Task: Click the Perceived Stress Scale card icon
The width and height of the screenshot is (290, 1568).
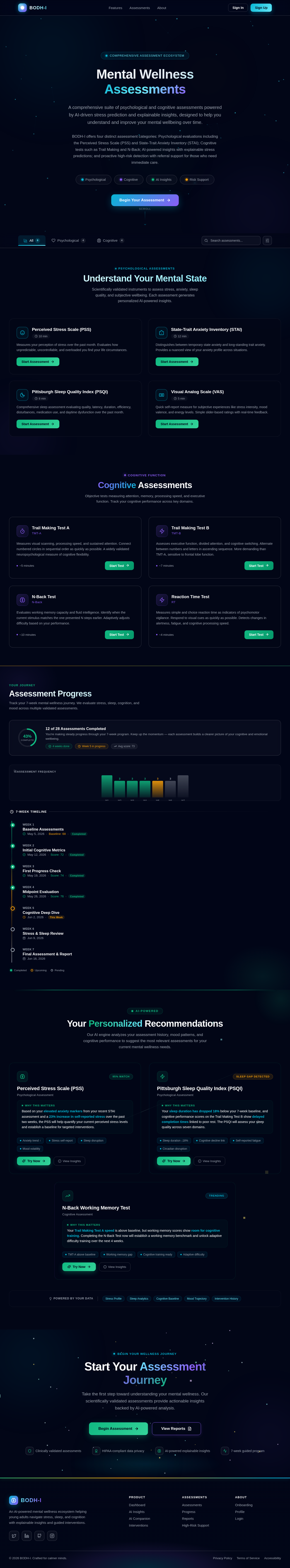Action: [22, 333]
